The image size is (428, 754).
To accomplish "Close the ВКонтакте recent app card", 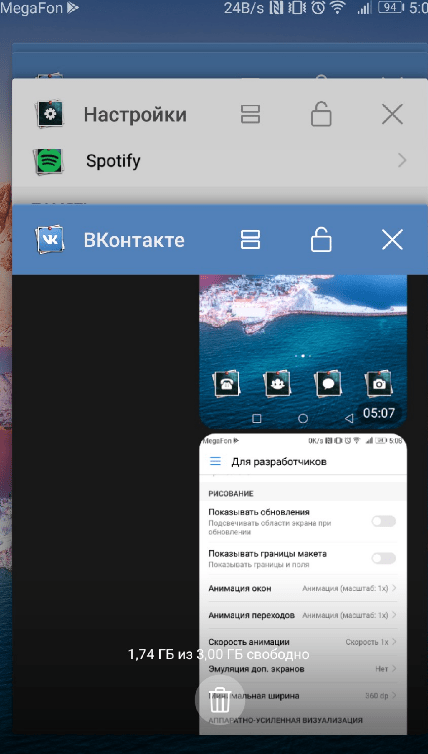I will pyautogui.click(x=392, y=239).
